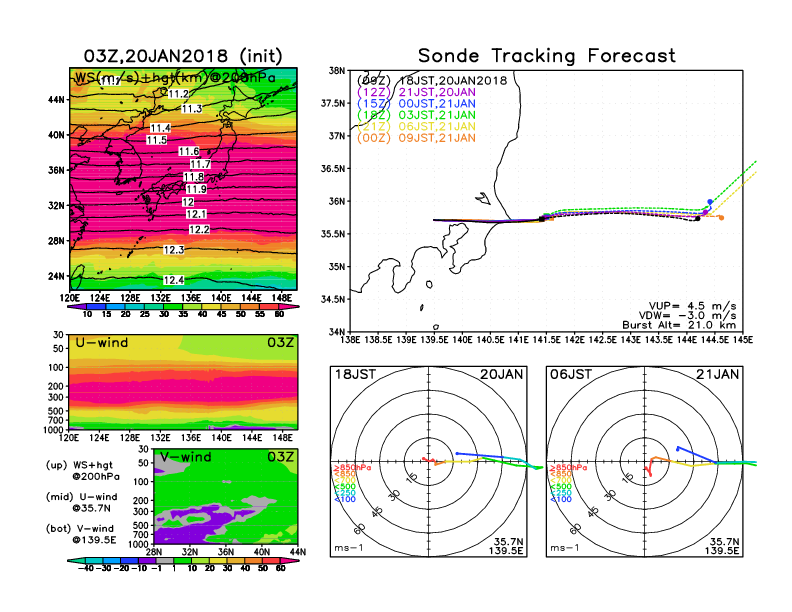Image resolution: width=792 pixels, height=612 pixels.
Task: Click the "06JST" label on the right hodograph
Action: (x=571, y=374)
